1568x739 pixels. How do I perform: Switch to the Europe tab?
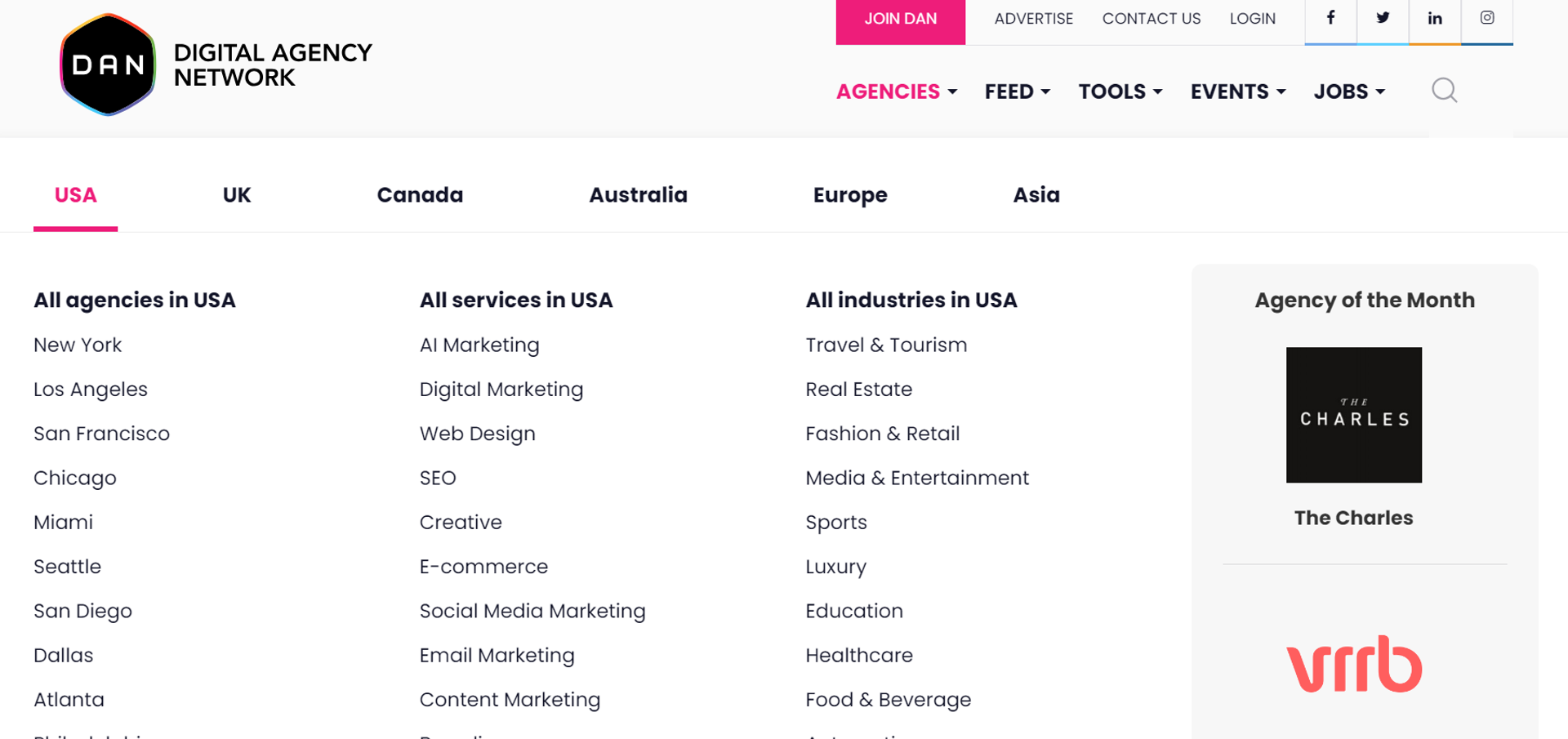tap(849, 194)
